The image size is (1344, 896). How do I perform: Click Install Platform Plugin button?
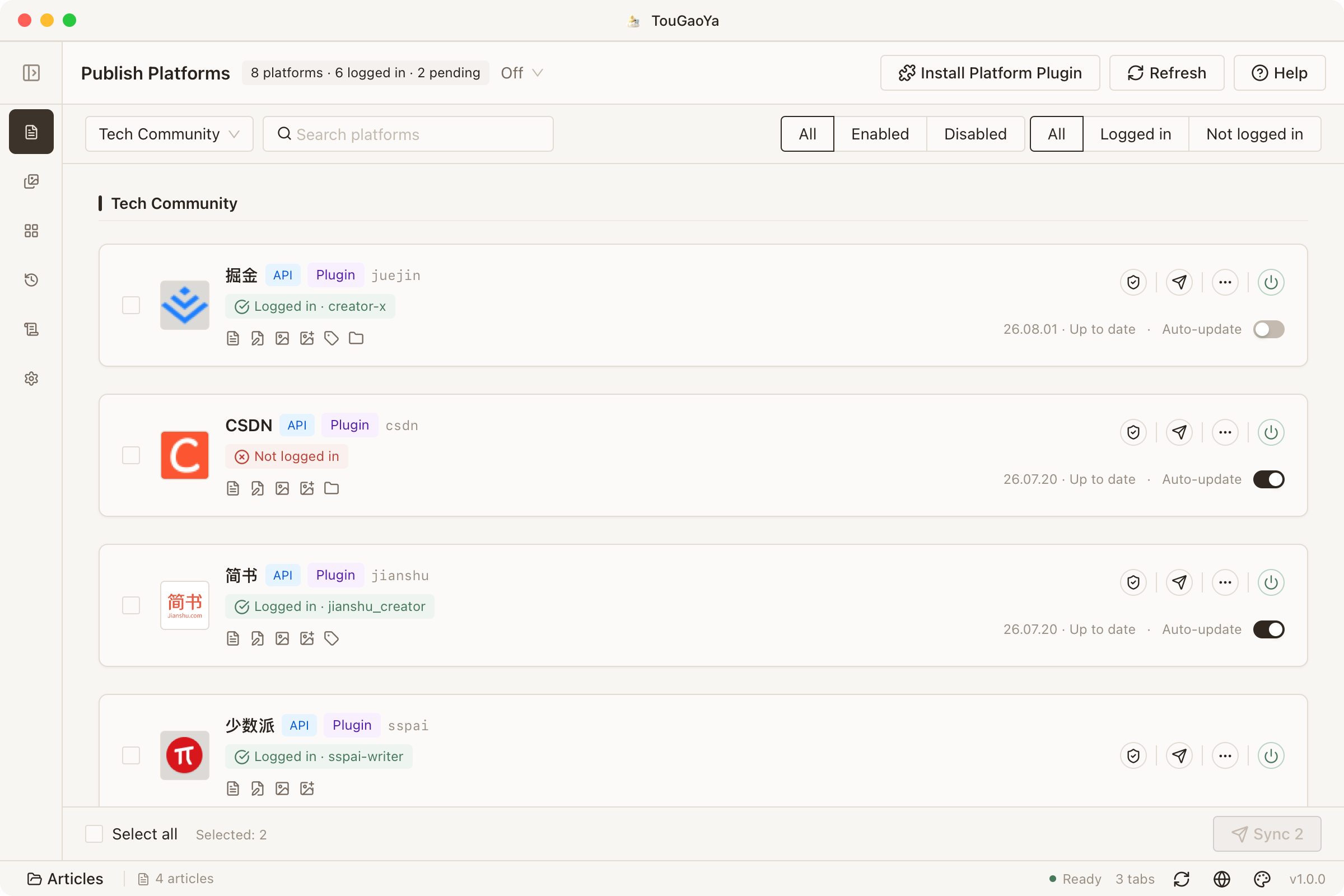pos(990,73)
